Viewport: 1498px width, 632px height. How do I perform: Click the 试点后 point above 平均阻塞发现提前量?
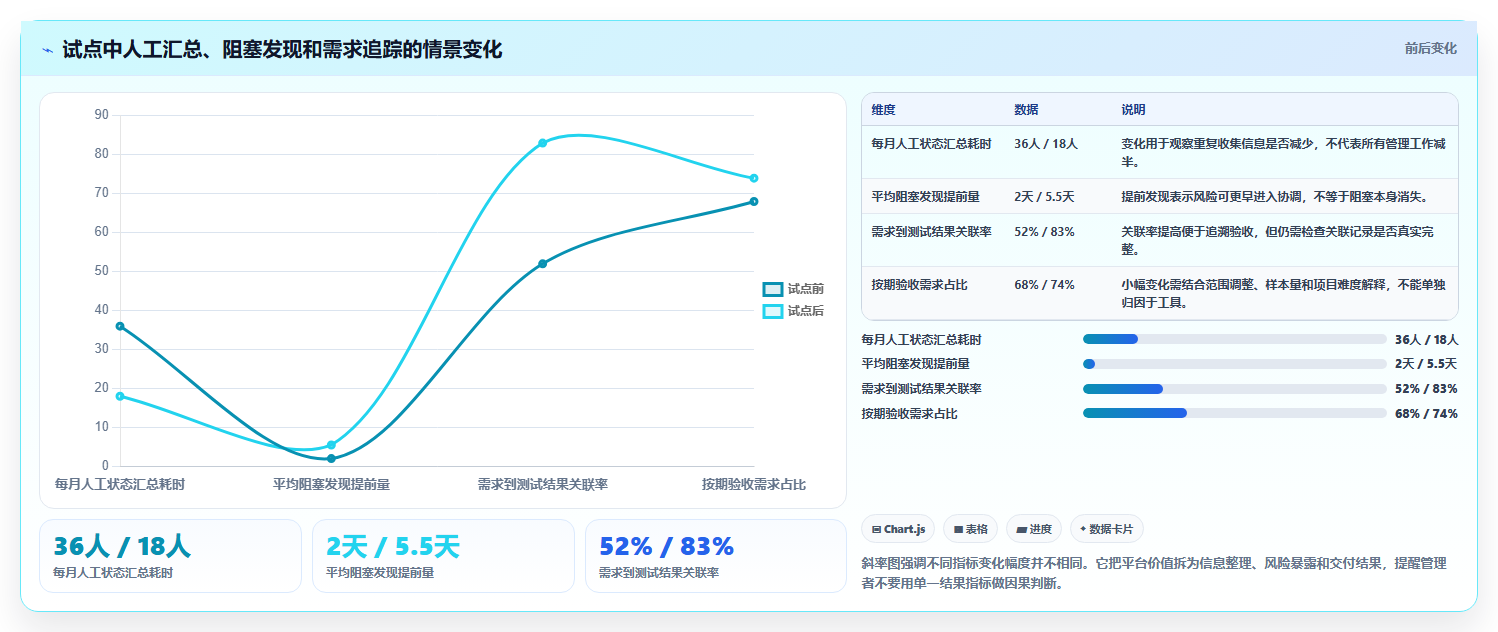(331, 445)
